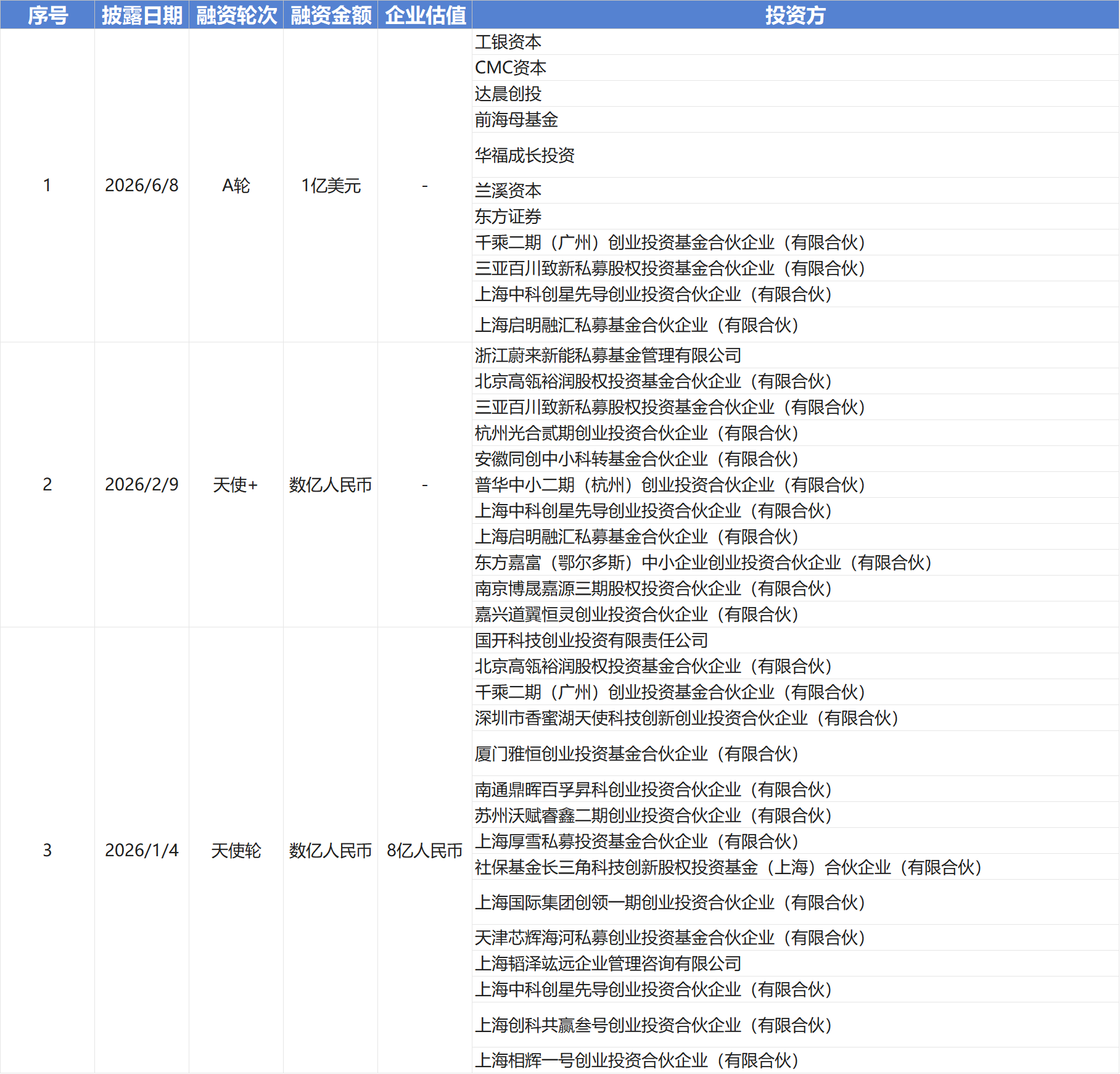
Task: Select the 投资方 column header
Action: (796, 15)
